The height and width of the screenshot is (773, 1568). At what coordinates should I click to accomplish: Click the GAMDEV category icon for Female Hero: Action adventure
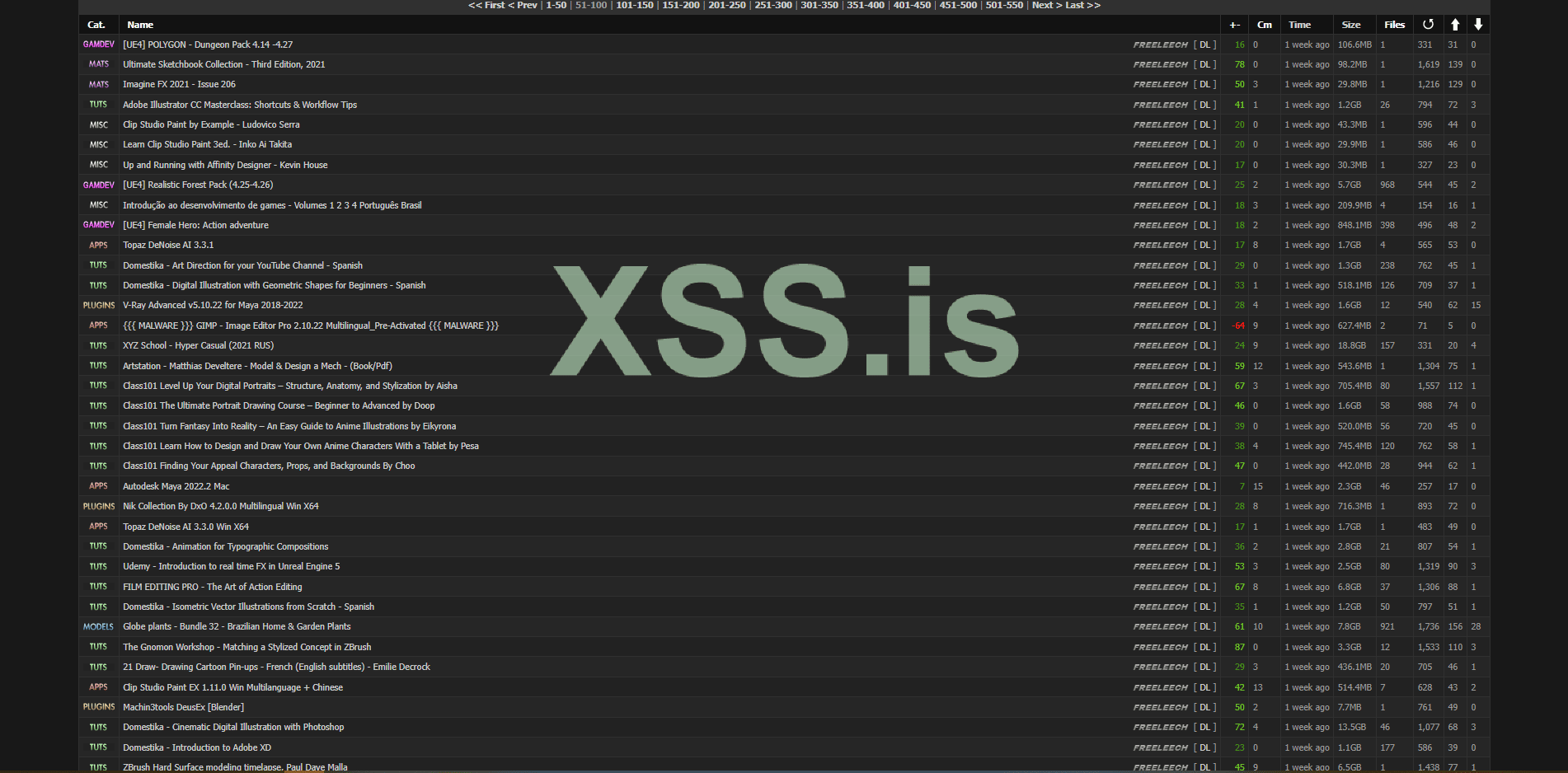[99, 225]
